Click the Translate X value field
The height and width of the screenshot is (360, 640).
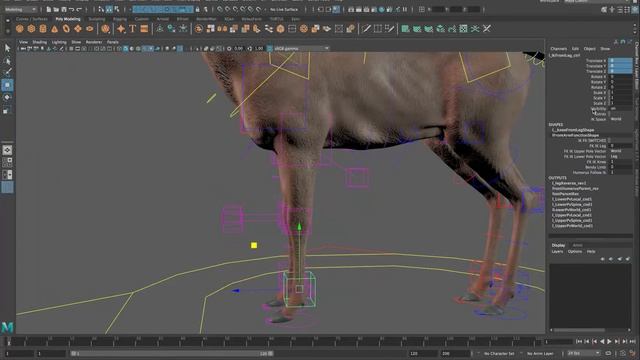[620, 60]
